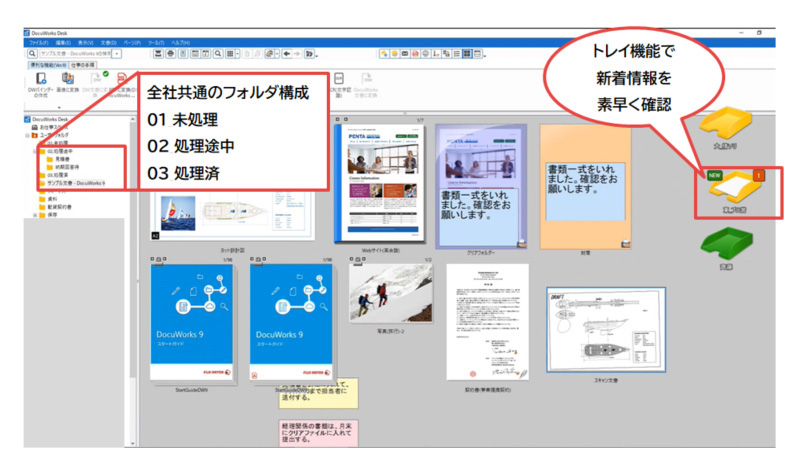
Task: Click the pink sticky note annotation
Action: (x=318, y=433)
